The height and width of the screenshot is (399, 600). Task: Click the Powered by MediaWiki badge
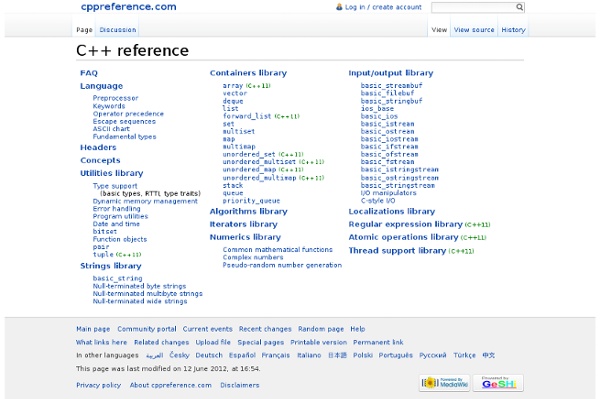coord(444,383)
